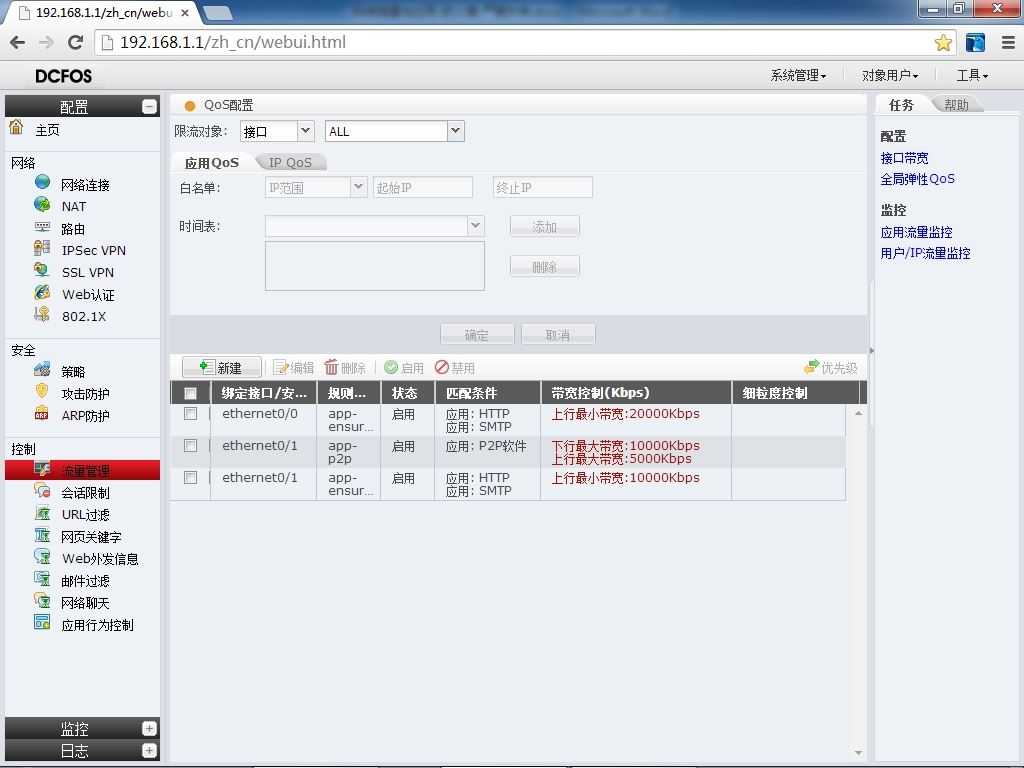Click the 会话限制 icon
Viewport: 1024px width, 768px height.
click(42, 490)
